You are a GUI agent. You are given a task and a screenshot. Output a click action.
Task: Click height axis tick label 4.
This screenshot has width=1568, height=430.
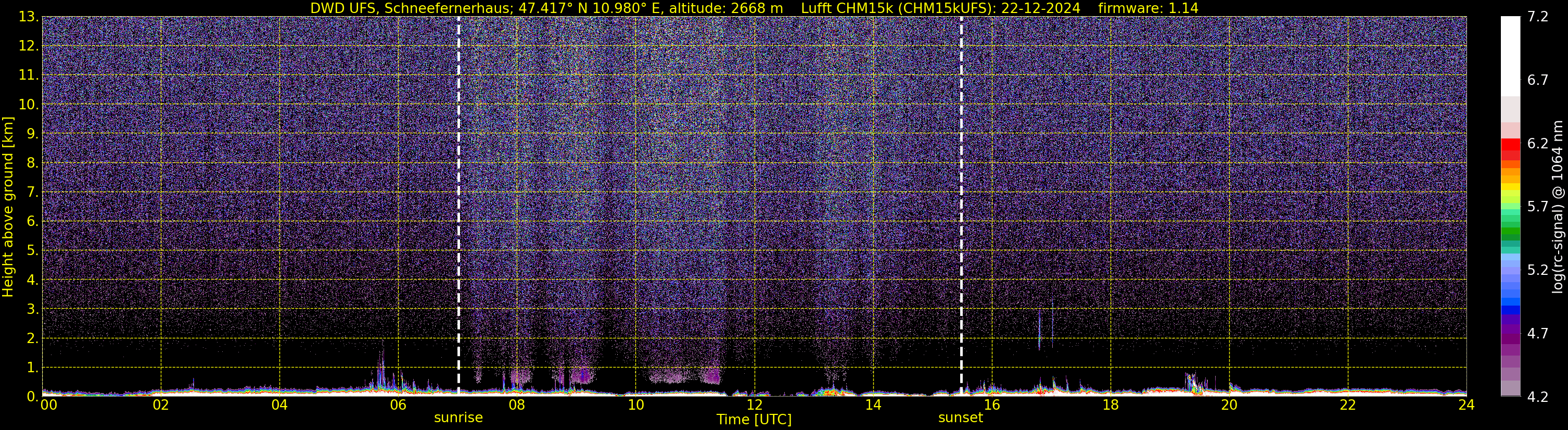pos(32,280)
